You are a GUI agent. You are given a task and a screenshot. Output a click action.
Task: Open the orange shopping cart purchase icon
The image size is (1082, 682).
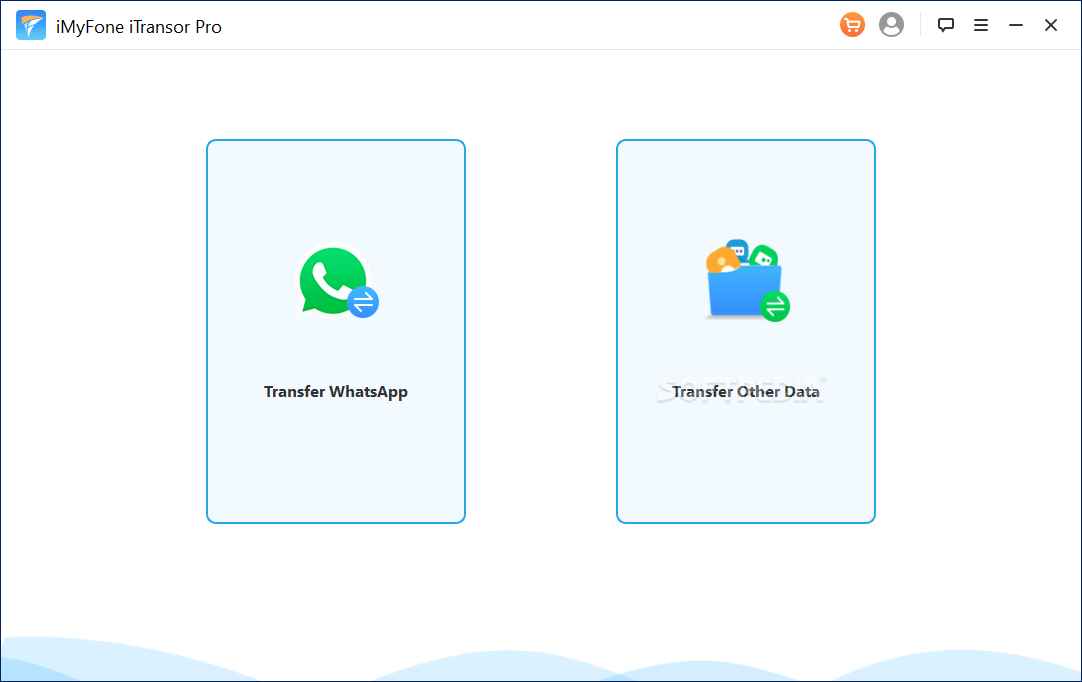[852, 25]
